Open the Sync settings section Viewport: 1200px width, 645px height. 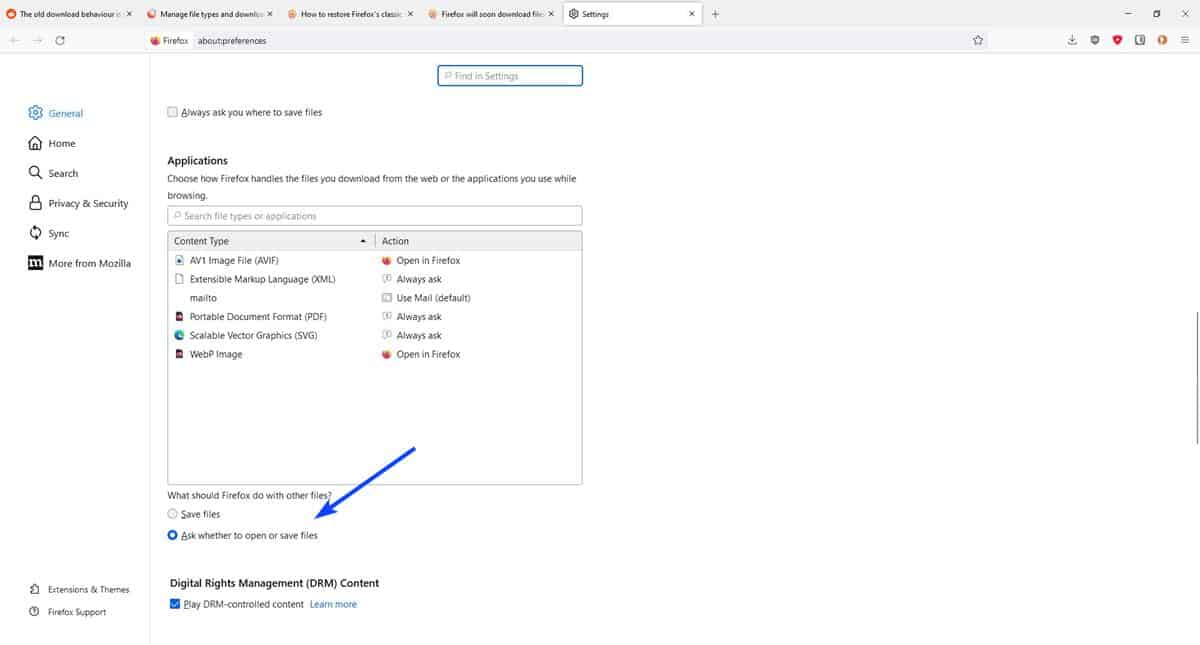(x=60, y=233)
